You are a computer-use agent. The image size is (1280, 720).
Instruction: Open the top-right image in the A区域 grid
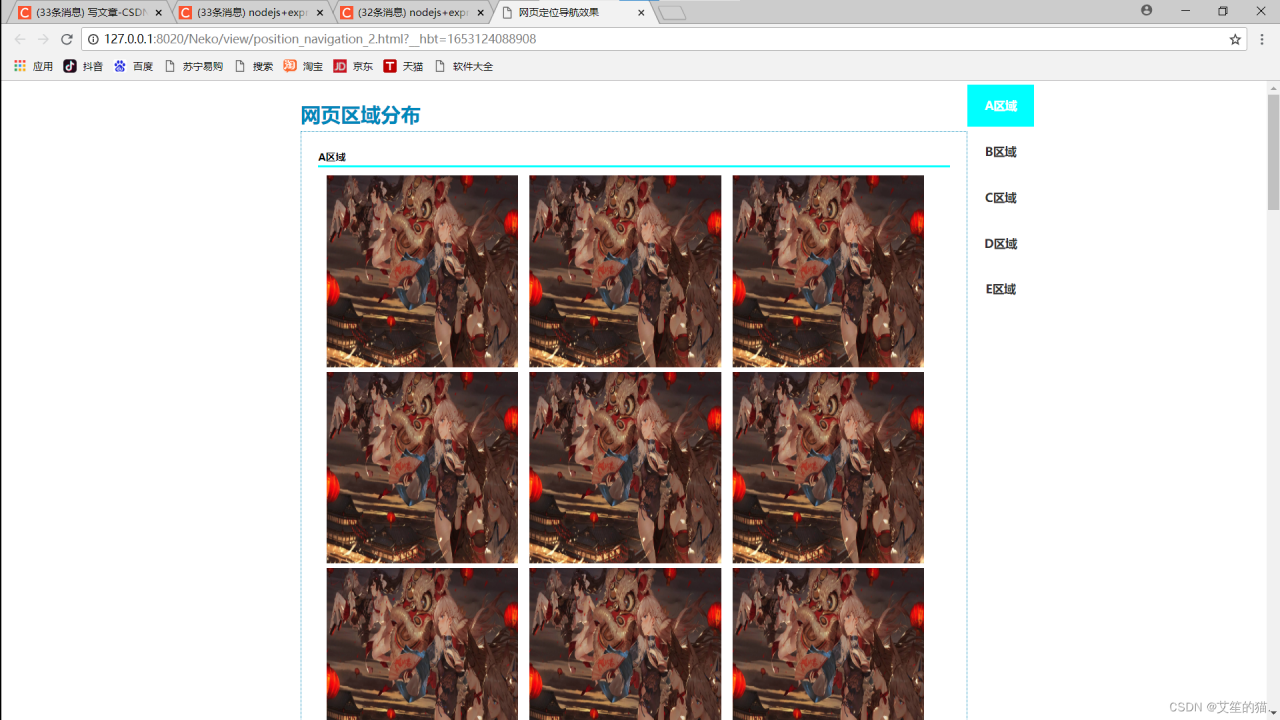(828, 271)
